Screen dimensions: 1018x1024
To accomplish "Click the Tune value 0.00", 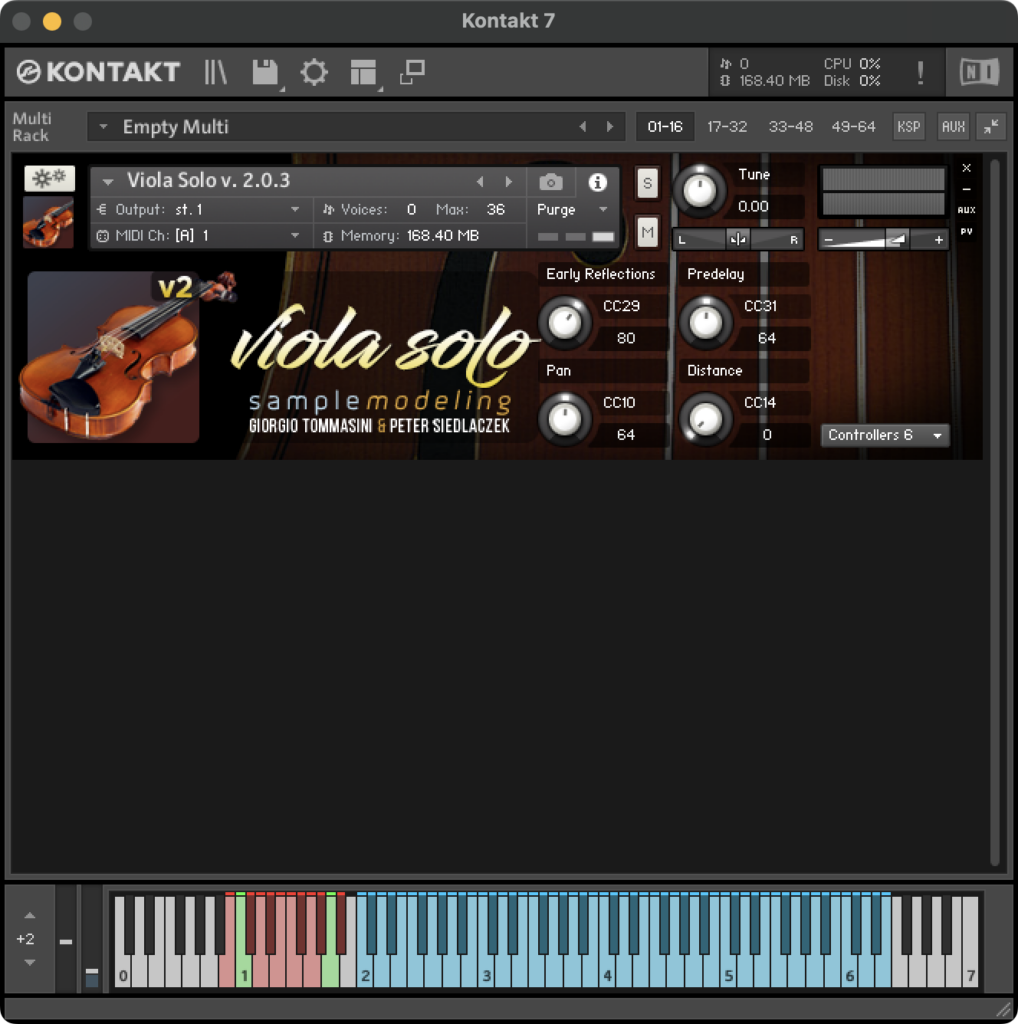I will click(754, 206).
